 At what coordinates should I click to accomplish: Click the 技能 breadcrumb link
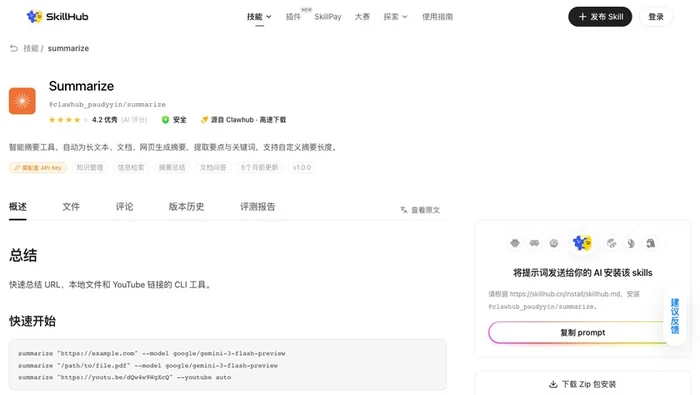tap(31, 48)
